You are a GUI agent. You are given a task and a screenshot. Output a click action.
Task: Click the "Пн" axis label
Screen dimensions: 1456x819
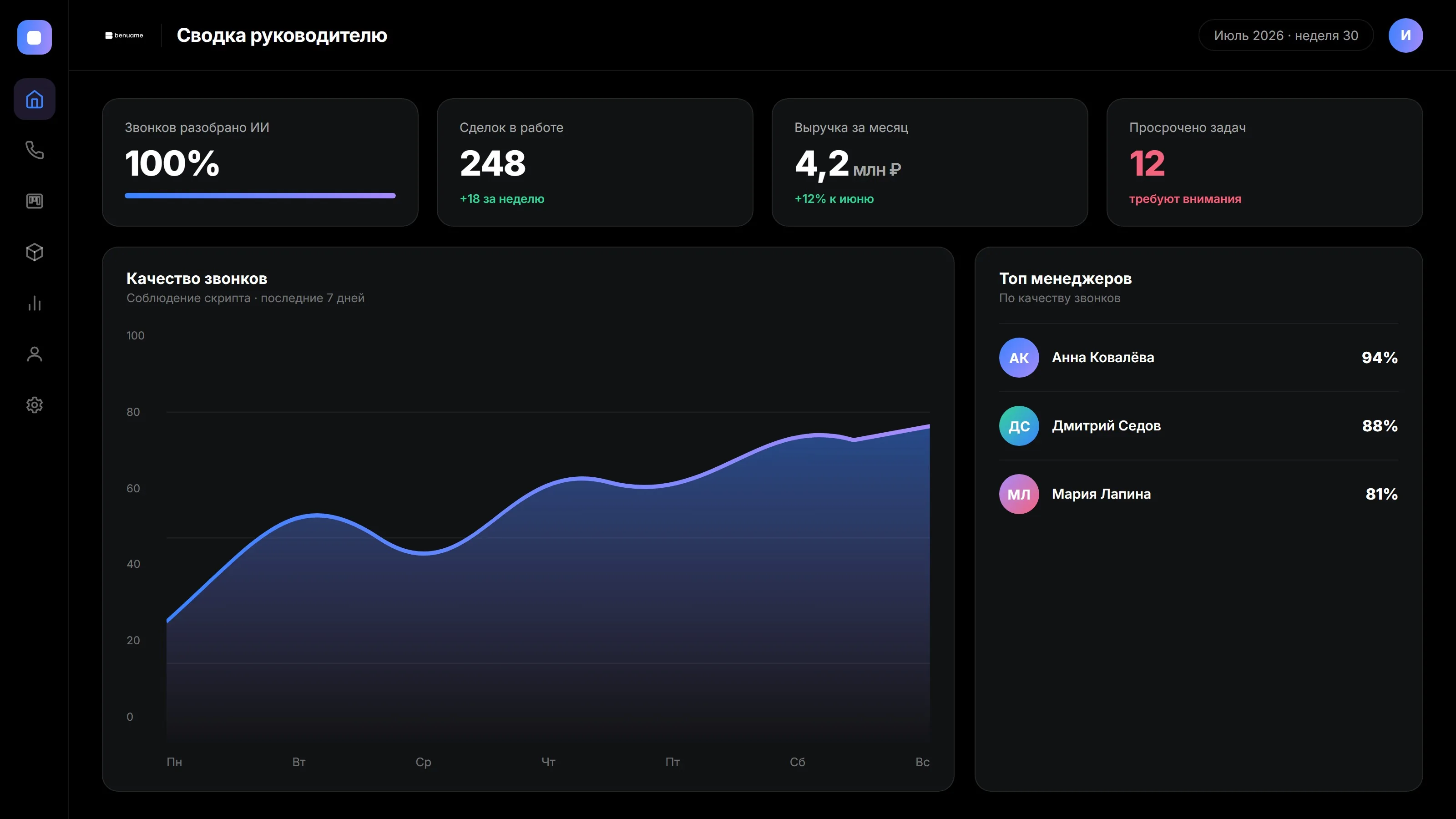(174, 762)
